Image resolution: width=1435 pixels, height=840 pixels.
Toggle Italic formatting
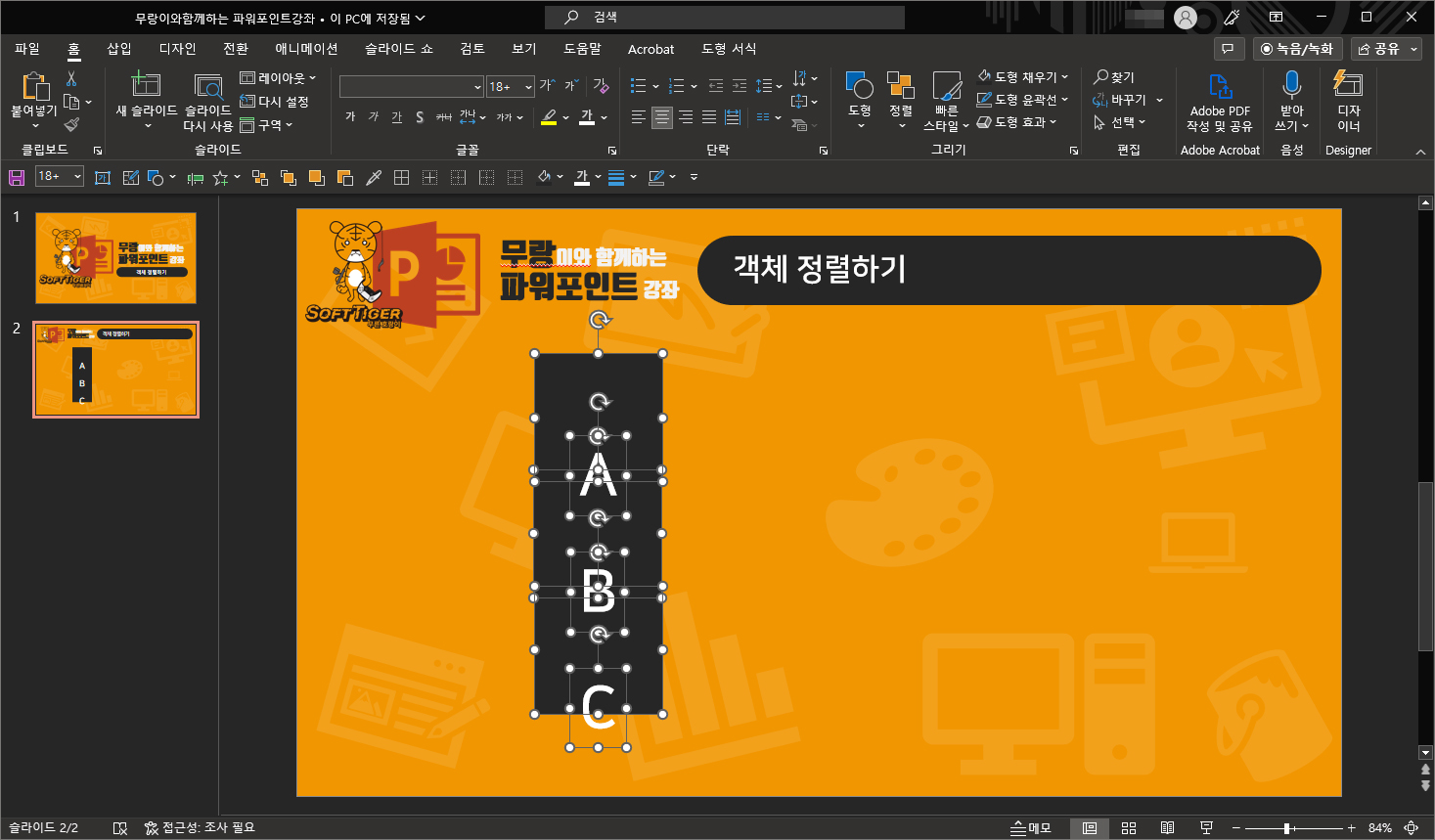point(373,117)
